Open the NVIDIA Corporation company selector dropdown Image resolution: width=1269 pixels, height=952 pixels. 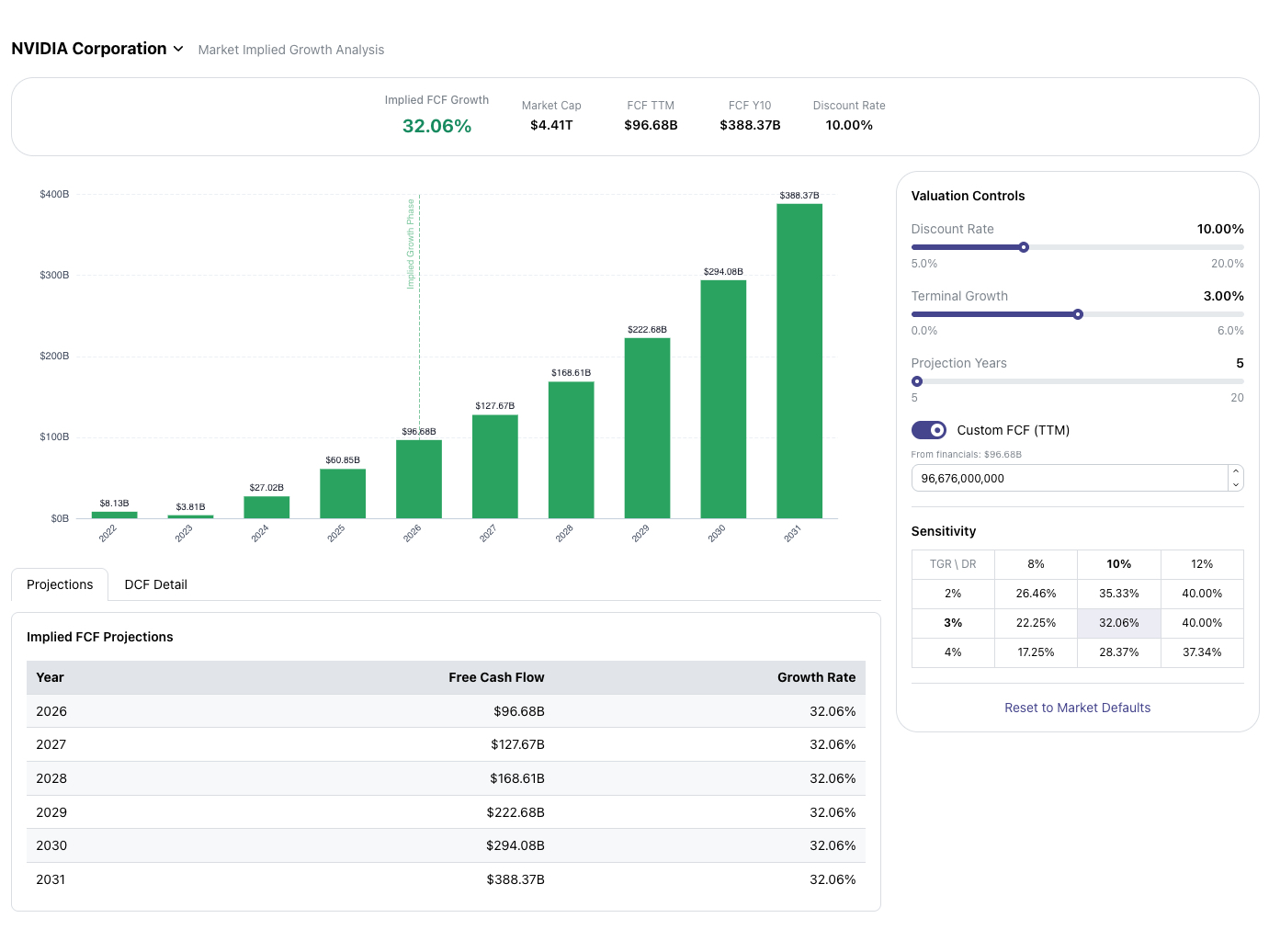(176, 49)
